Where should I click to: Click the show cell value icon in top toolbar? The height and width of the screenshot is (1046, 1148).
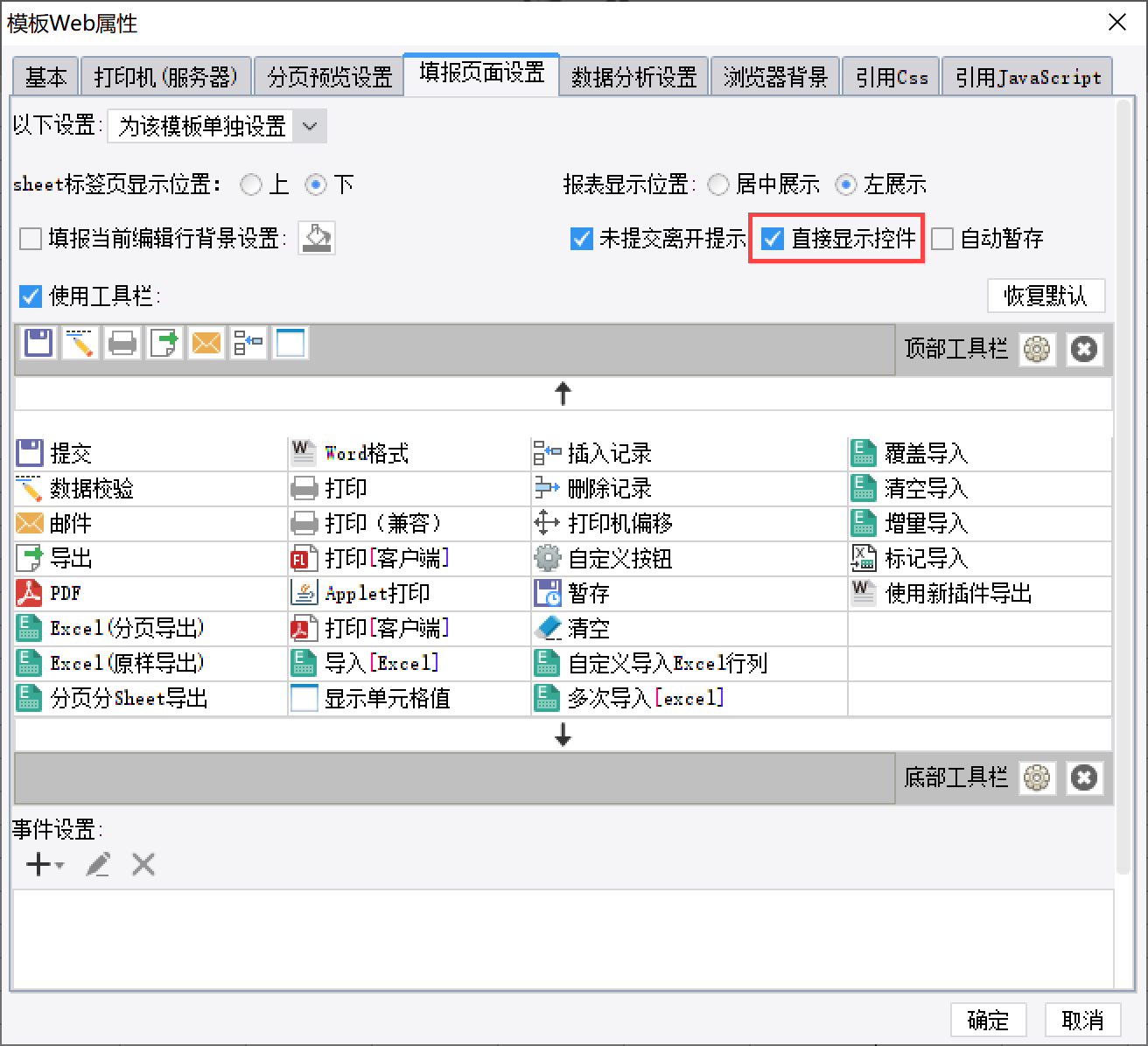point(290,343)
